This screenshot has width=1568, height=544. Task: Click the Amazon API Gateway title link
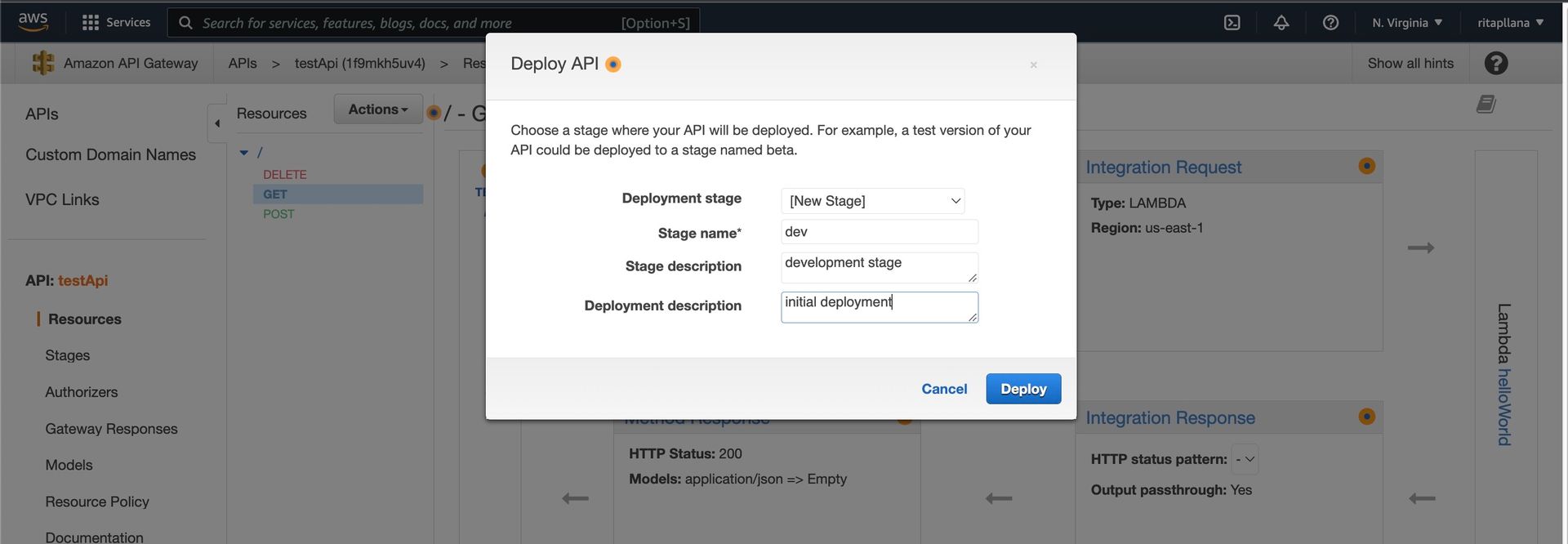(131, 63)
